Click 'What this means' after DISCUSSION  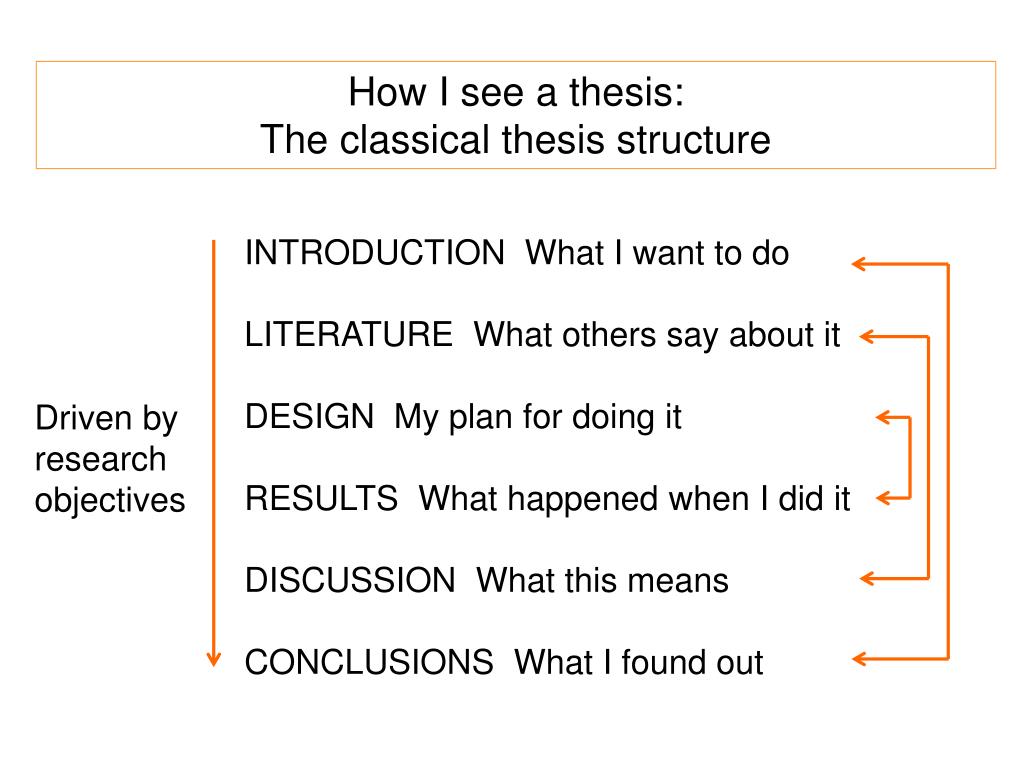tap(602, 581)
